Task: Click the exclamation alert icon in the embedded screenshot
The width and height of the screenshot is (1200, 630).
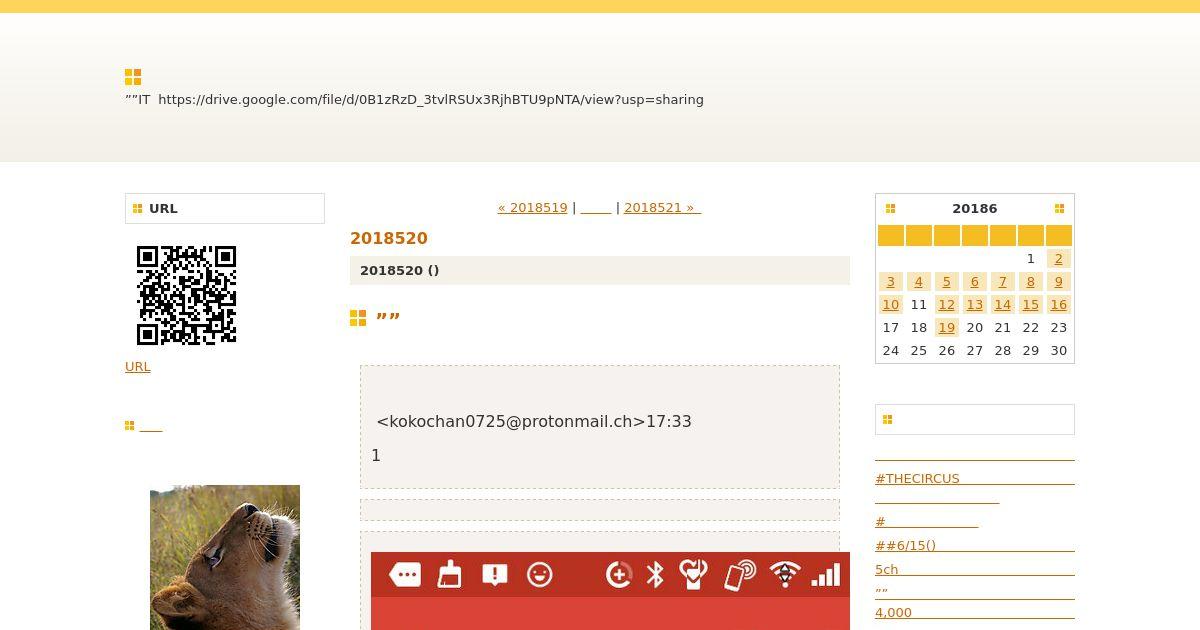Action: tap(495, 575)
